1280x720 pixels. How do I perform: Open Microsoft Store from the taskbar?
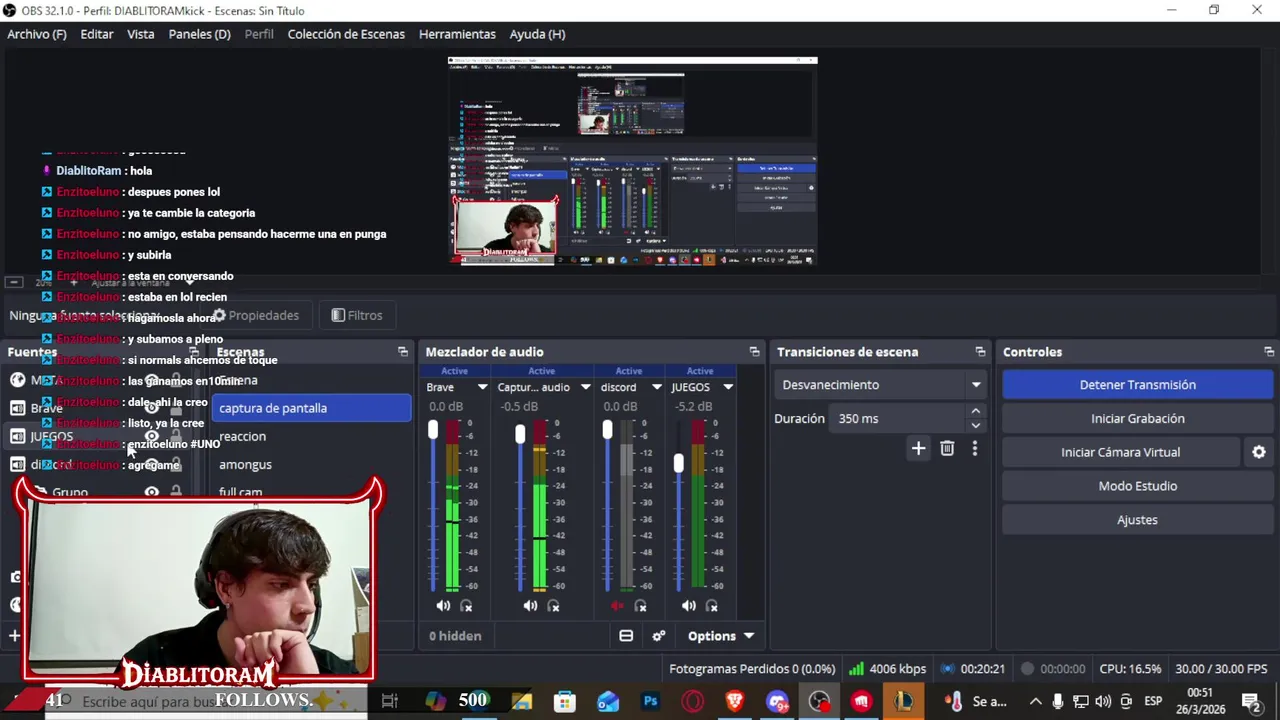pyautogui.click(x=565, y=702)
